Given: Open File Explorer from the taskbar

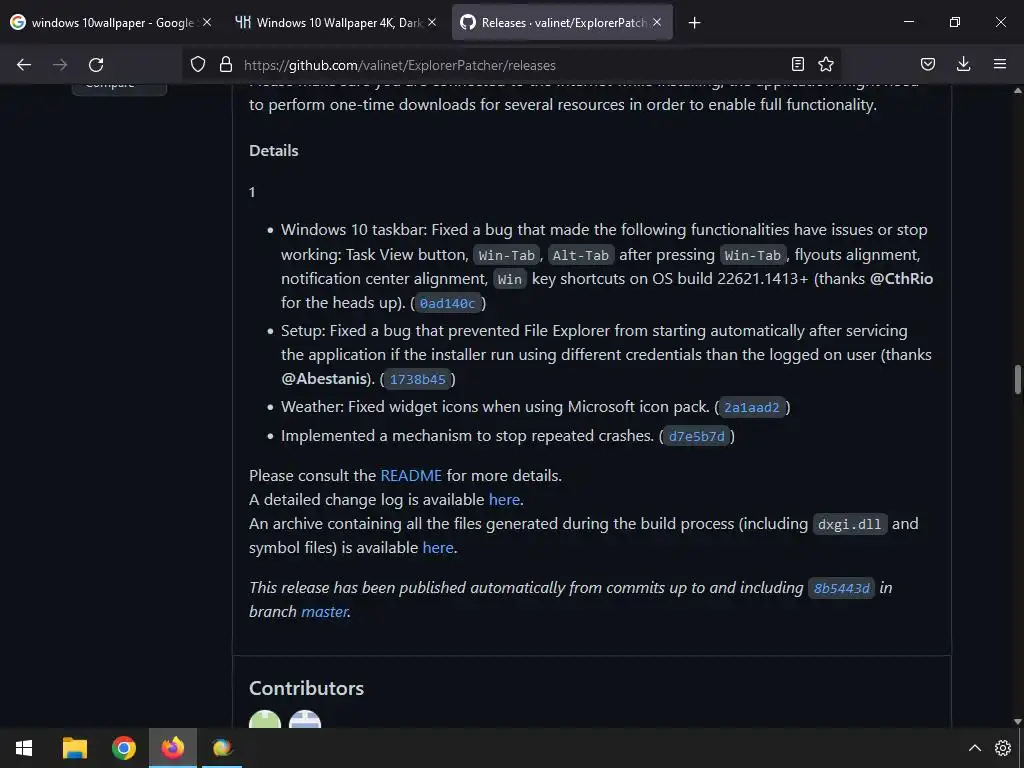Looking at the screenshot, I should [x=74, y=748].
